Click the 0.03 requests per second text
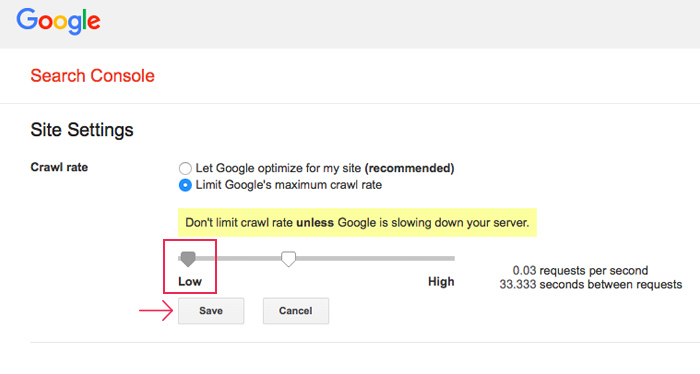This screenshot has width=700, height=374. (x=580, y=270)
